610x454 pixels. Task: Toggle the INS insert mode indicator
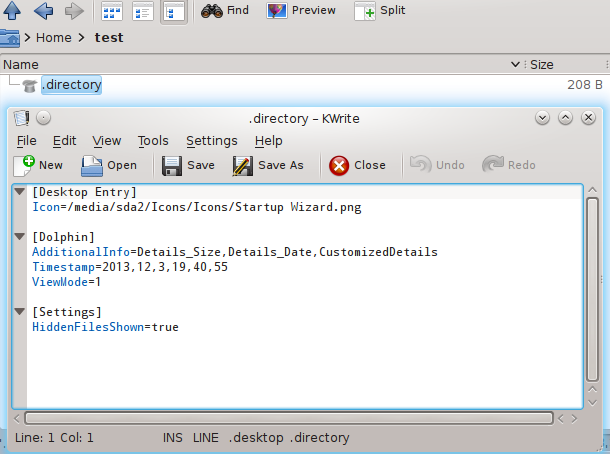click(x=172, y=438)
